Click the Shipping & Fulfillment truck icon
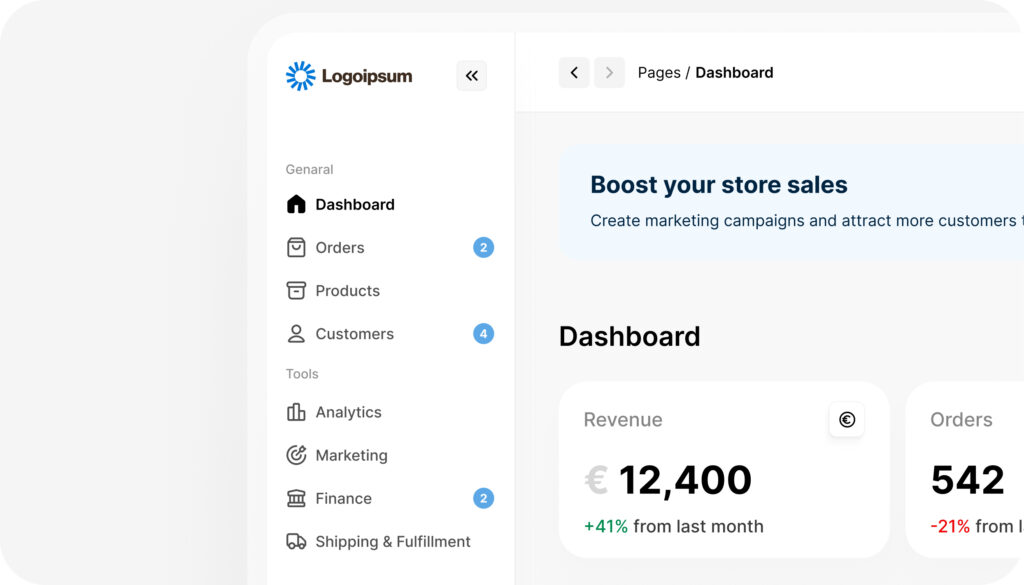1024x585 pixels. click(x=296, y=541)
